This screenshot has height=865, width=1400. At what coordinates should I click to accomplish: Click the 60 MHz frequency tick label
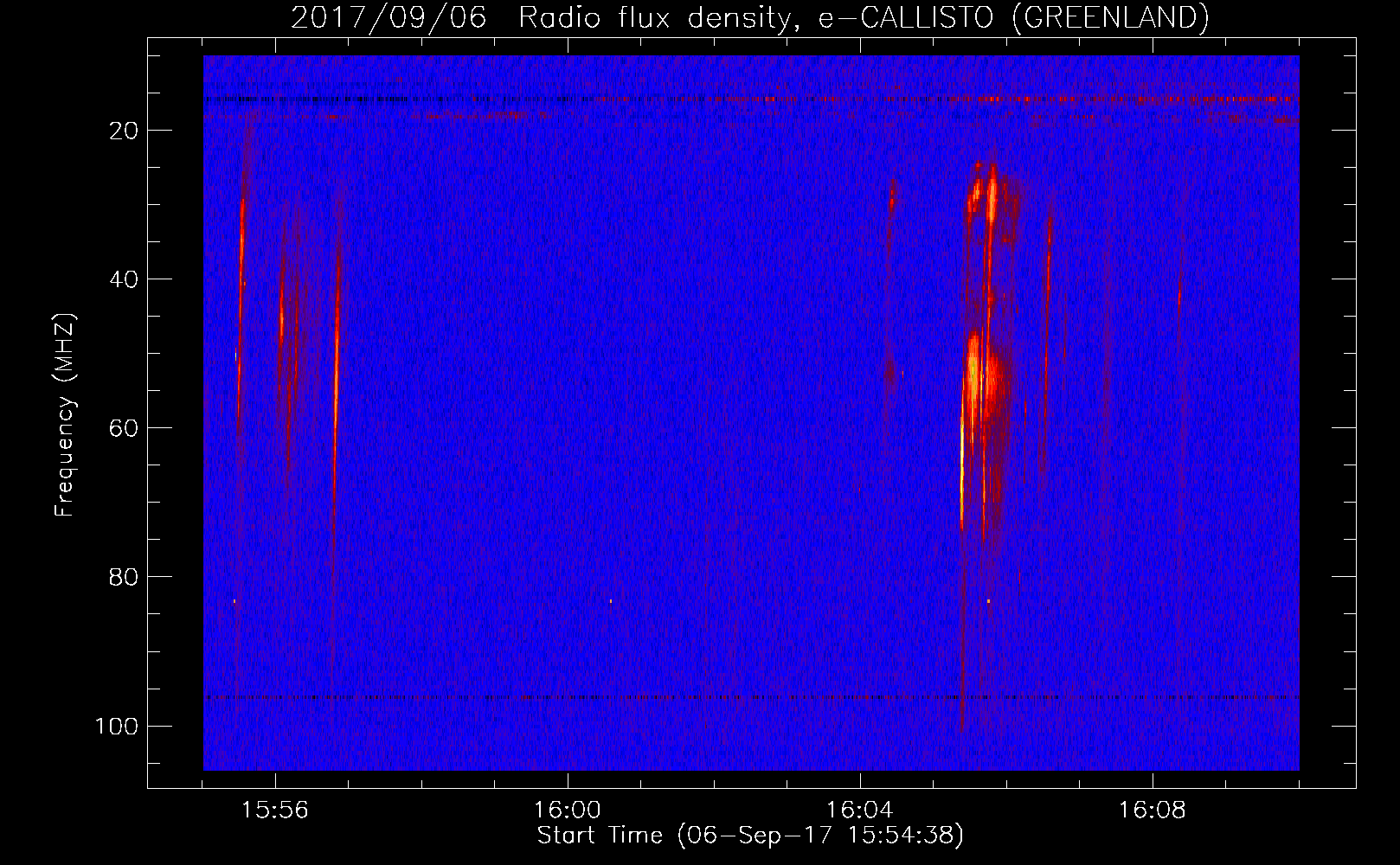point(124,428)
